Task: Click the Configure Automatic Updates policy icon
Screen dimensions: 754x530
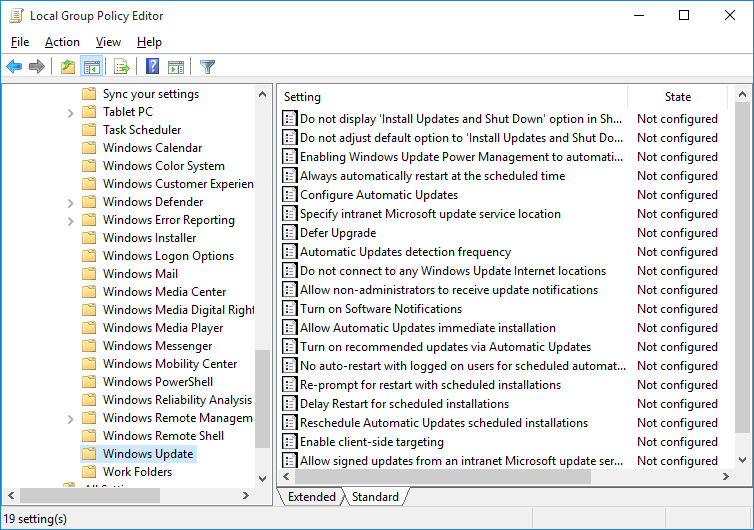Action: (x=289, y=195)
